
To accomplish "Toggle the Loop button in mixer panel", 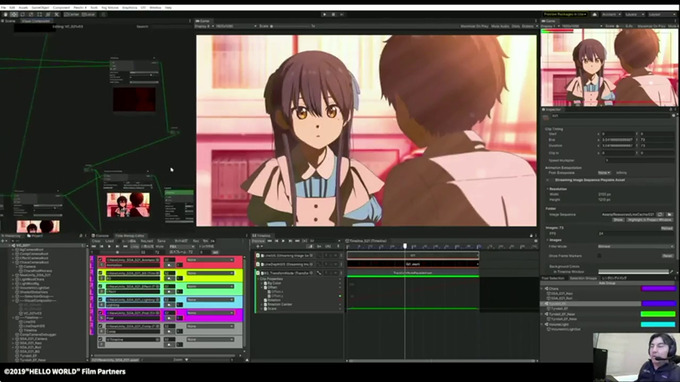I will tap(135, 247).
